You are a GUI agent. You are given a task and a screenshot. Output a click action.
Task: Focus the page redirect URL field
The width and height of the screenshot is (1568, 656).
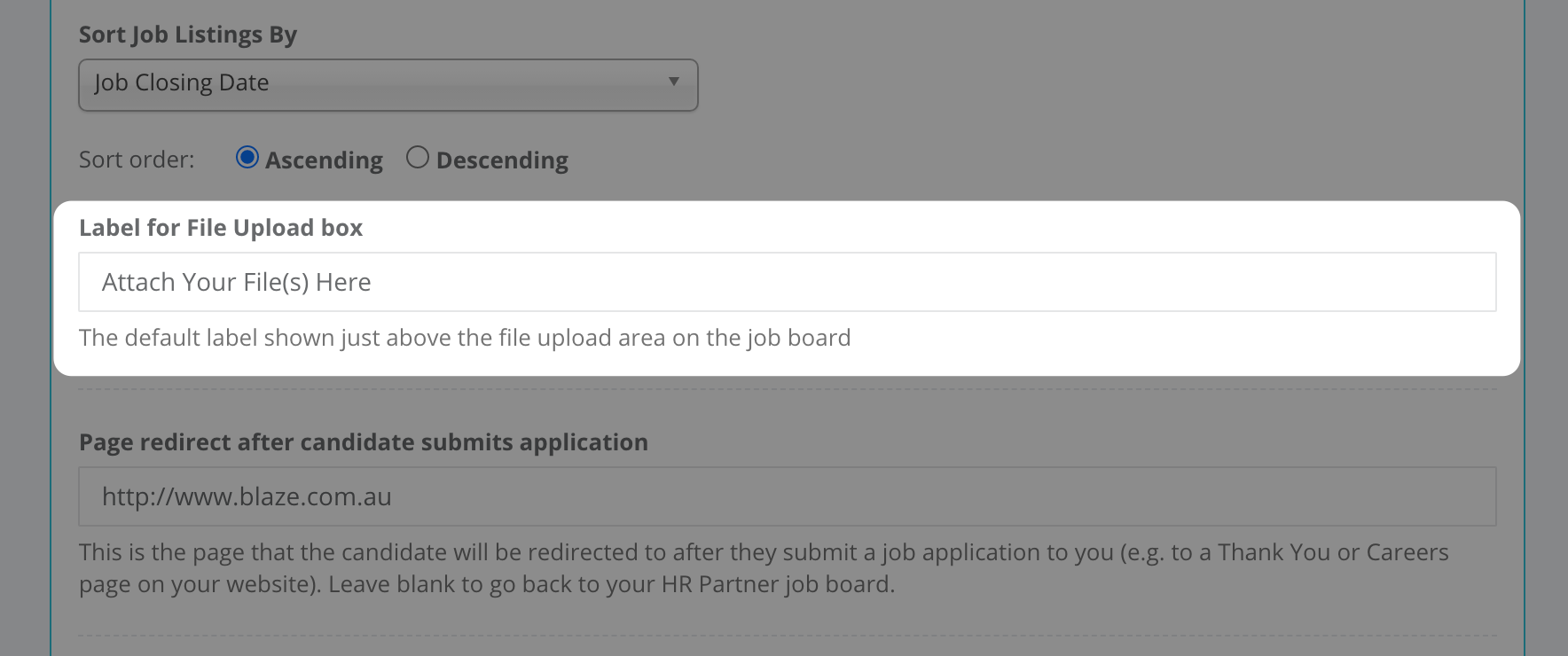pyautogui.click(x=788, y=496)
